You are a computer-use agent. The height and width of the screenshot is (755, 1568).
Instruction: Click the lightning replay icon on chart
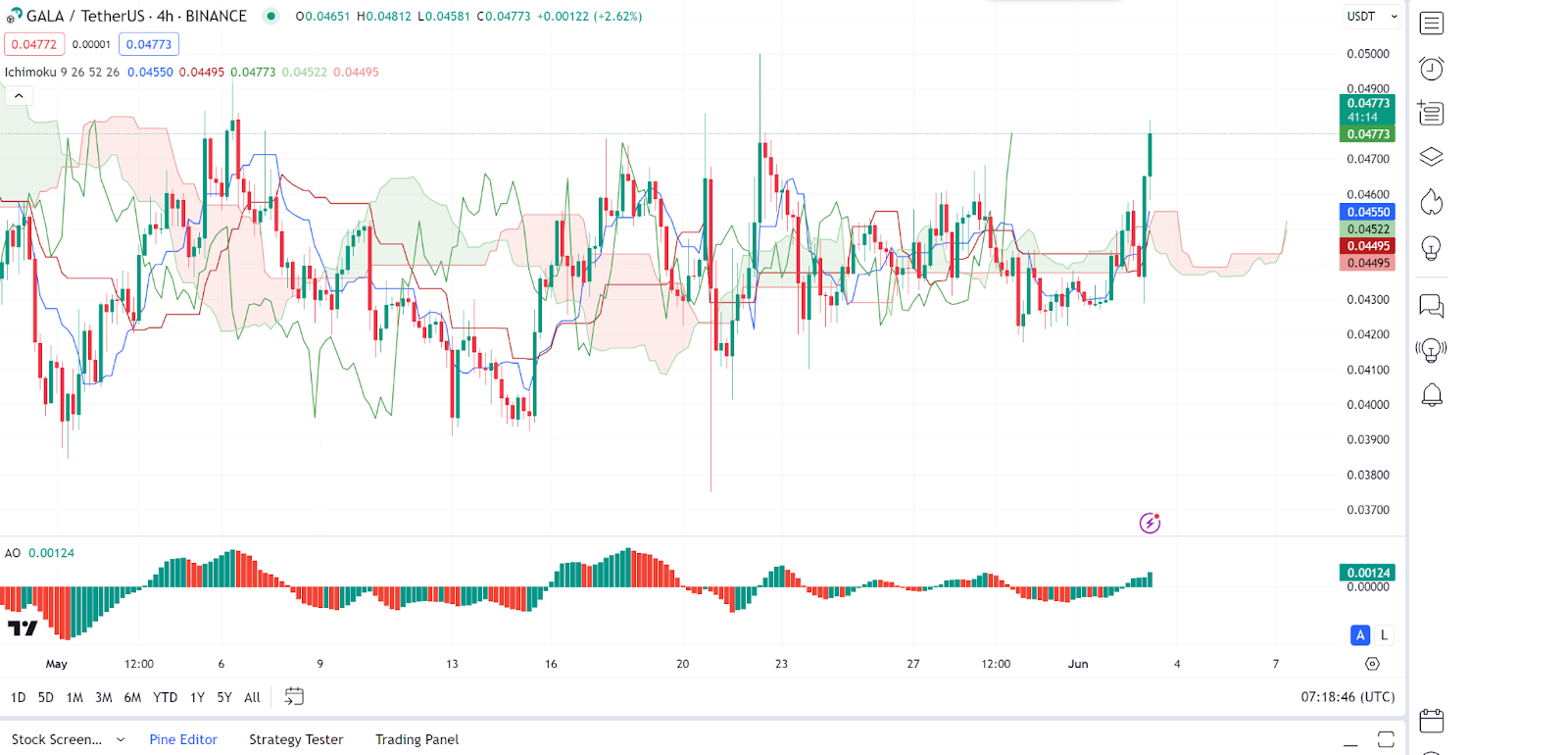[x=1150, y=523]
